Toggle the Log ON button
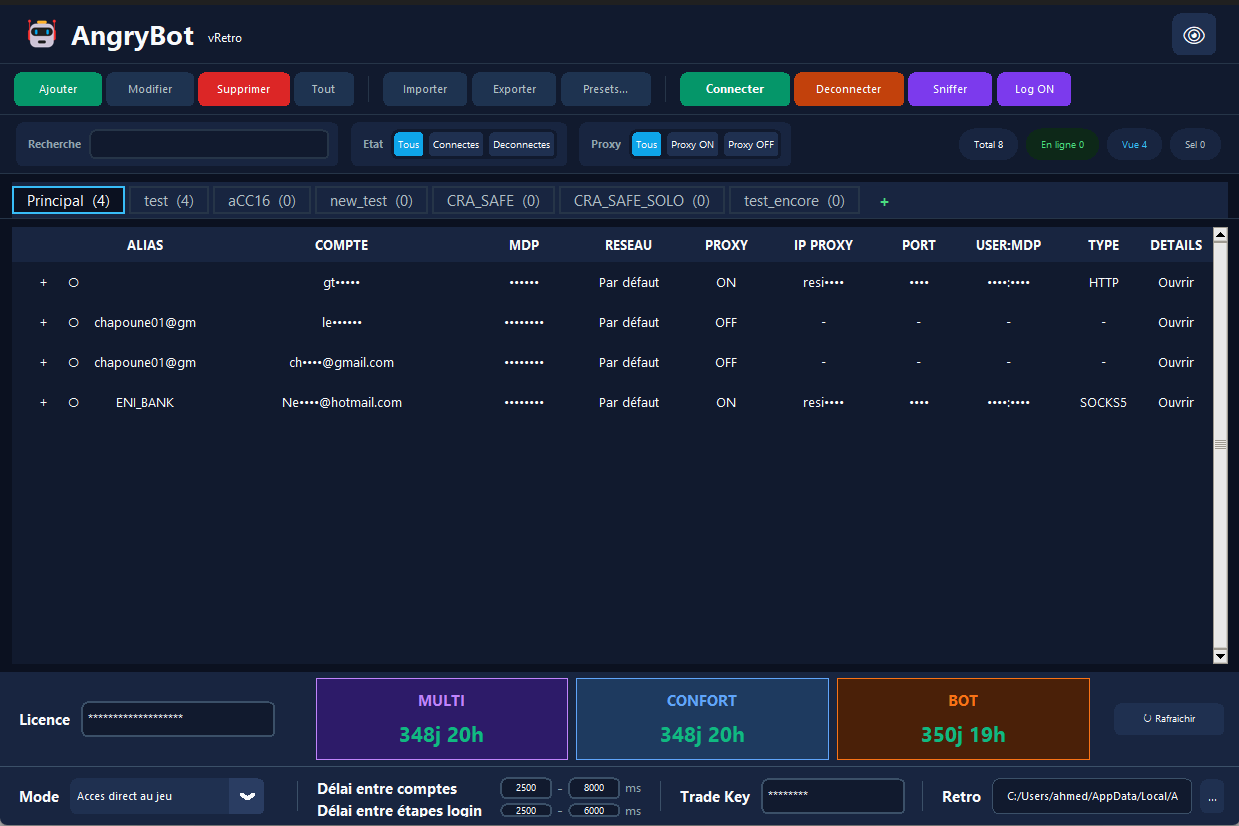The image size is (1239, 826). (x=1033, y=89)
